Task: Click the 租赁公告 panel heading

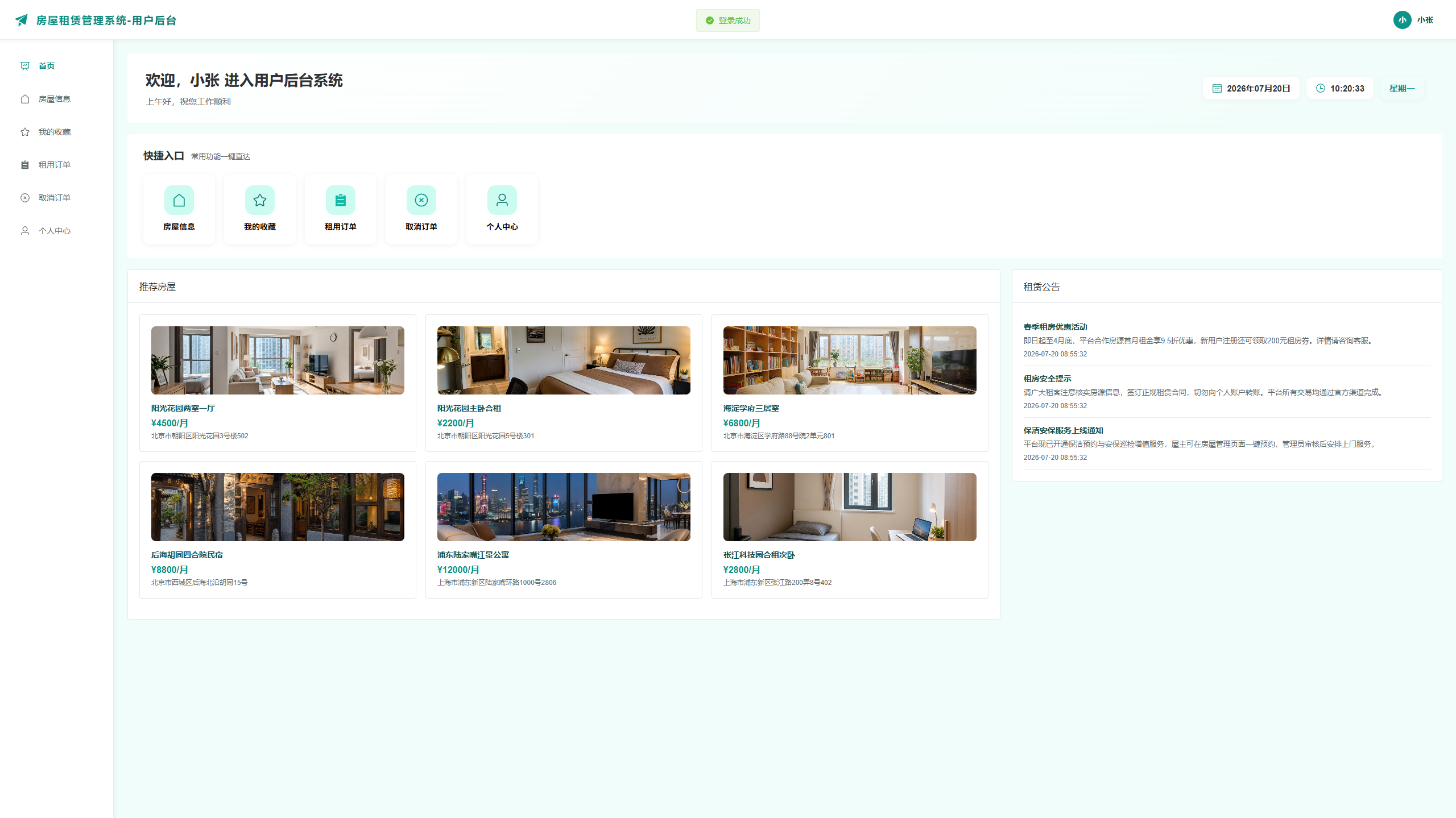Action: click(1042, 287)
